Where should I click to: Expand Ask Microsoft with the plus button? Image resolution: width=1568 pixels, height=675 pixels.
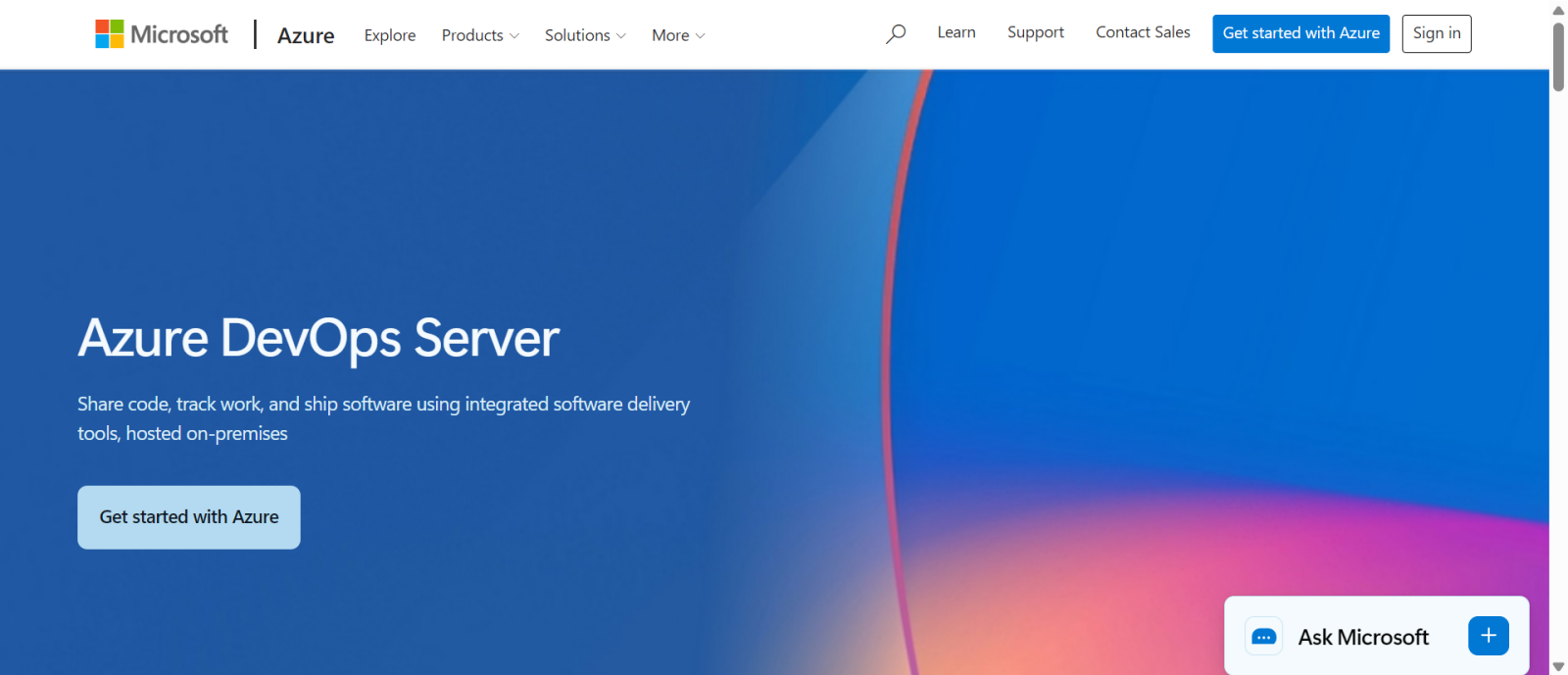[1488, 636]
